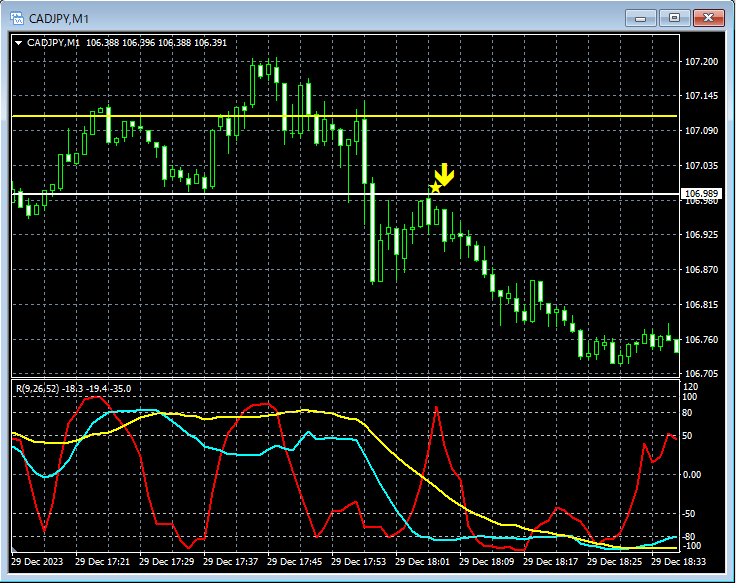This screenshot has height=583, width=737.
Task: Click the 29 Dec 17:21 time label
Action: pos(102,562)
